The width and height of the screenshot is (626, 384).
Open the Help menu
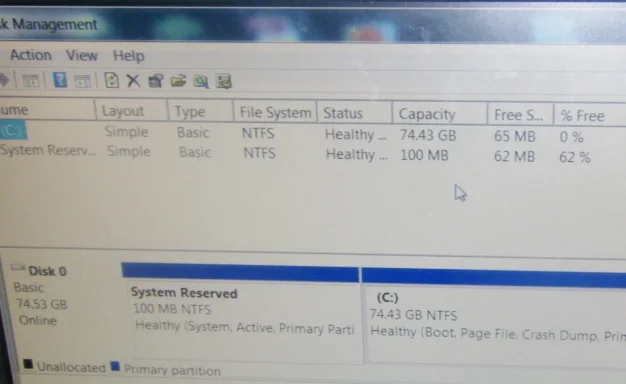click(129, 56)
